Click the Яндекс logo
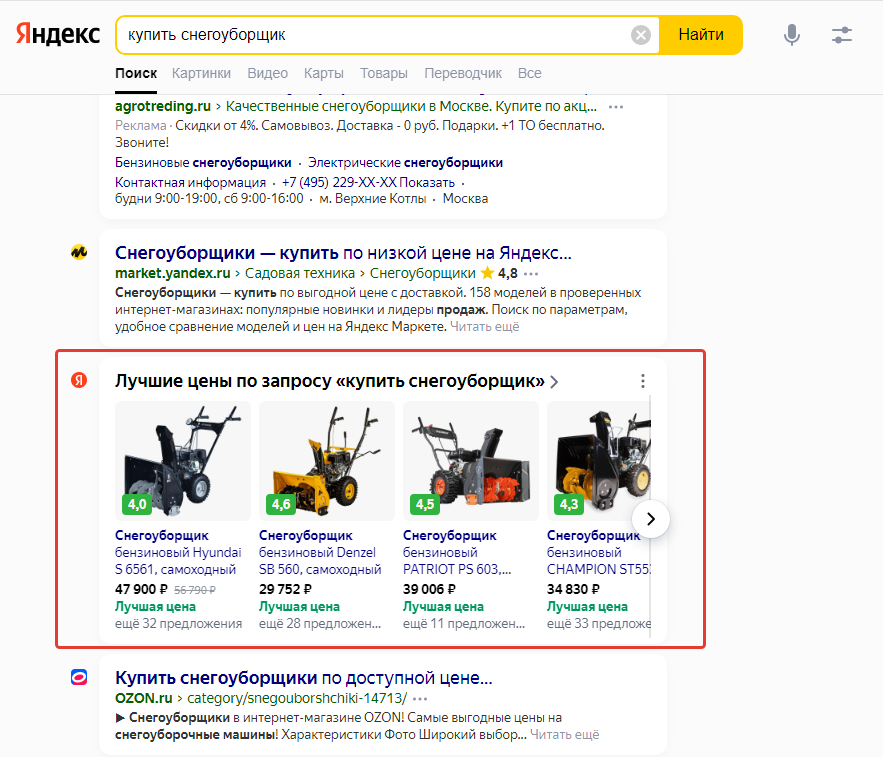Viewport: 883px width, 757px height. [58, 34]
